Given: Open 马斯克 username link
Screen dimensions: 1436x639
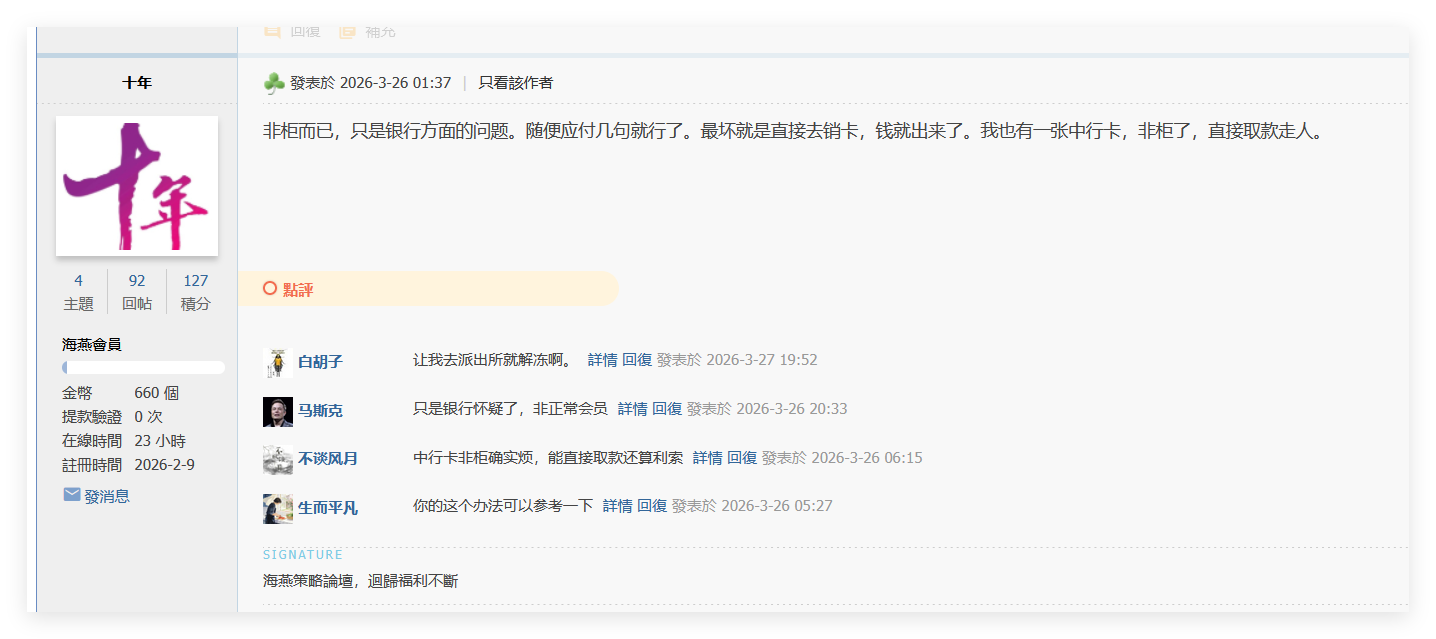Looking at the screenshot, I should [x=320, y=411].
